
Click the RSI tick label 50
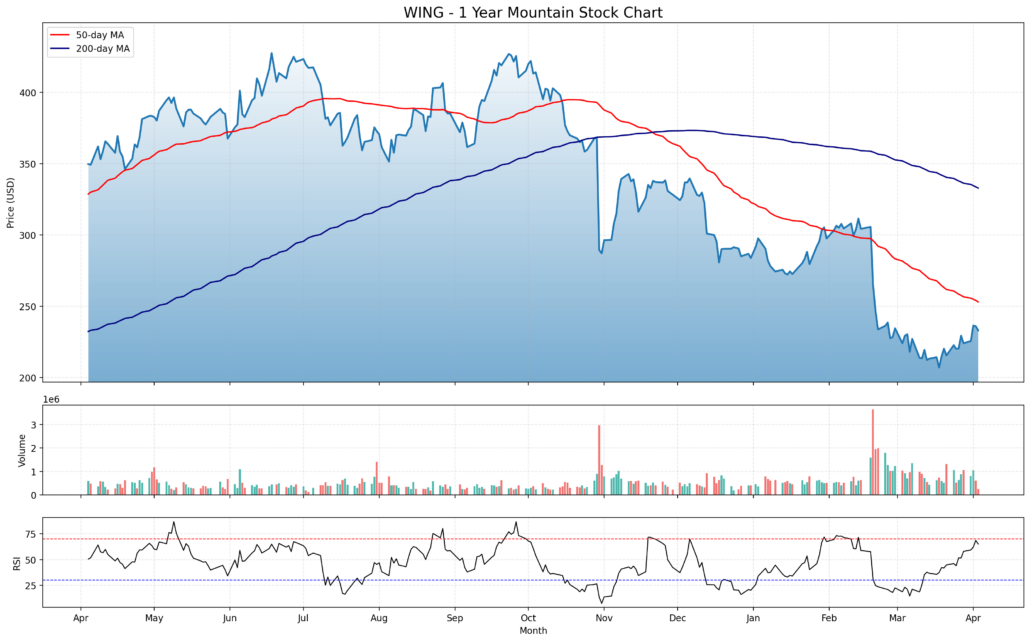[x=31, y=560]
